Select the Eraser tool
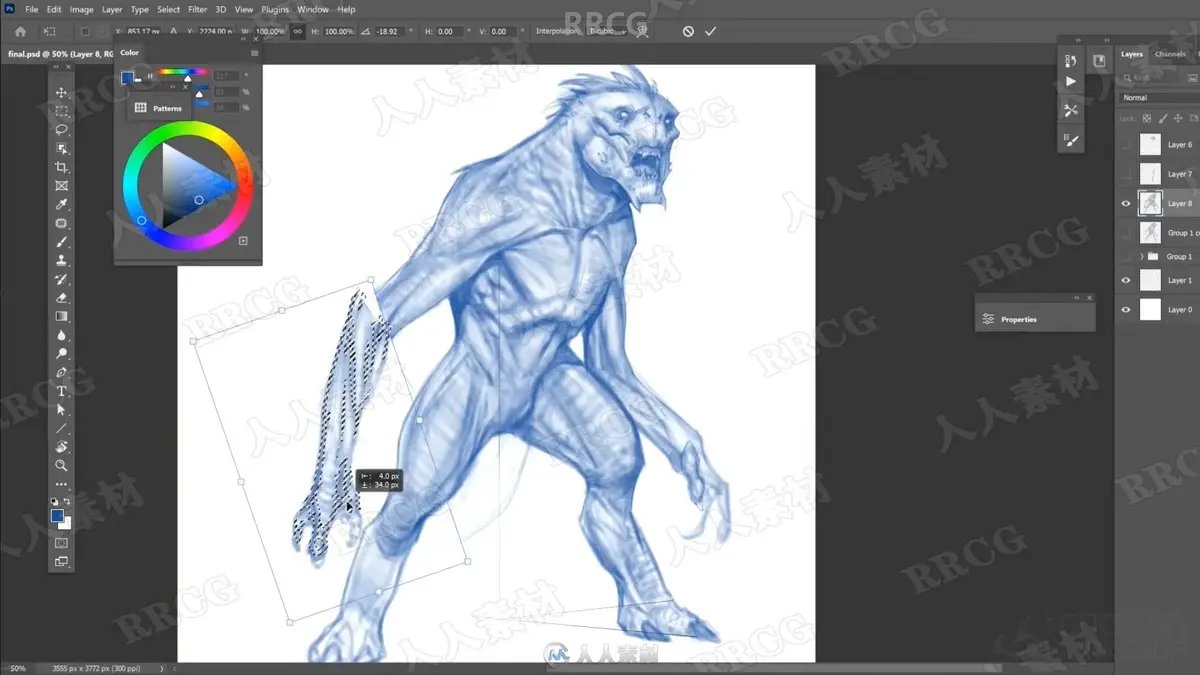The width and height of the screenshot is (1200, 675). point(61,298)
